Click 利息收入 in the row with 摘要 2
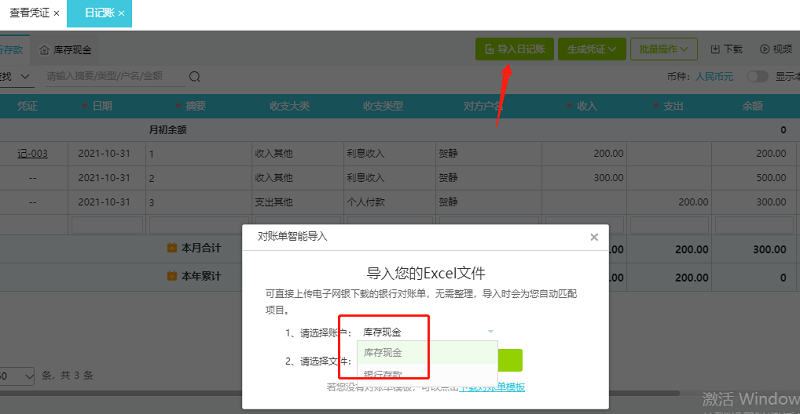 366,178
